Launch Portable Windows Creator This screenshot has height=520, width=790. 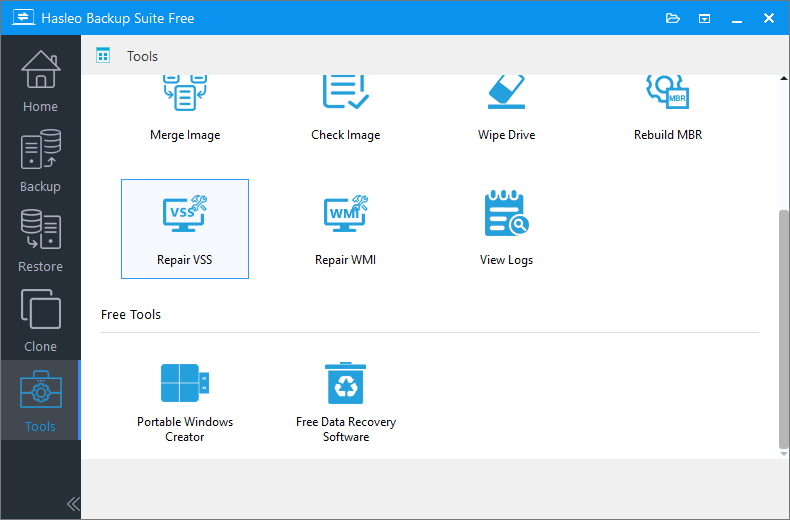point(185,403)
